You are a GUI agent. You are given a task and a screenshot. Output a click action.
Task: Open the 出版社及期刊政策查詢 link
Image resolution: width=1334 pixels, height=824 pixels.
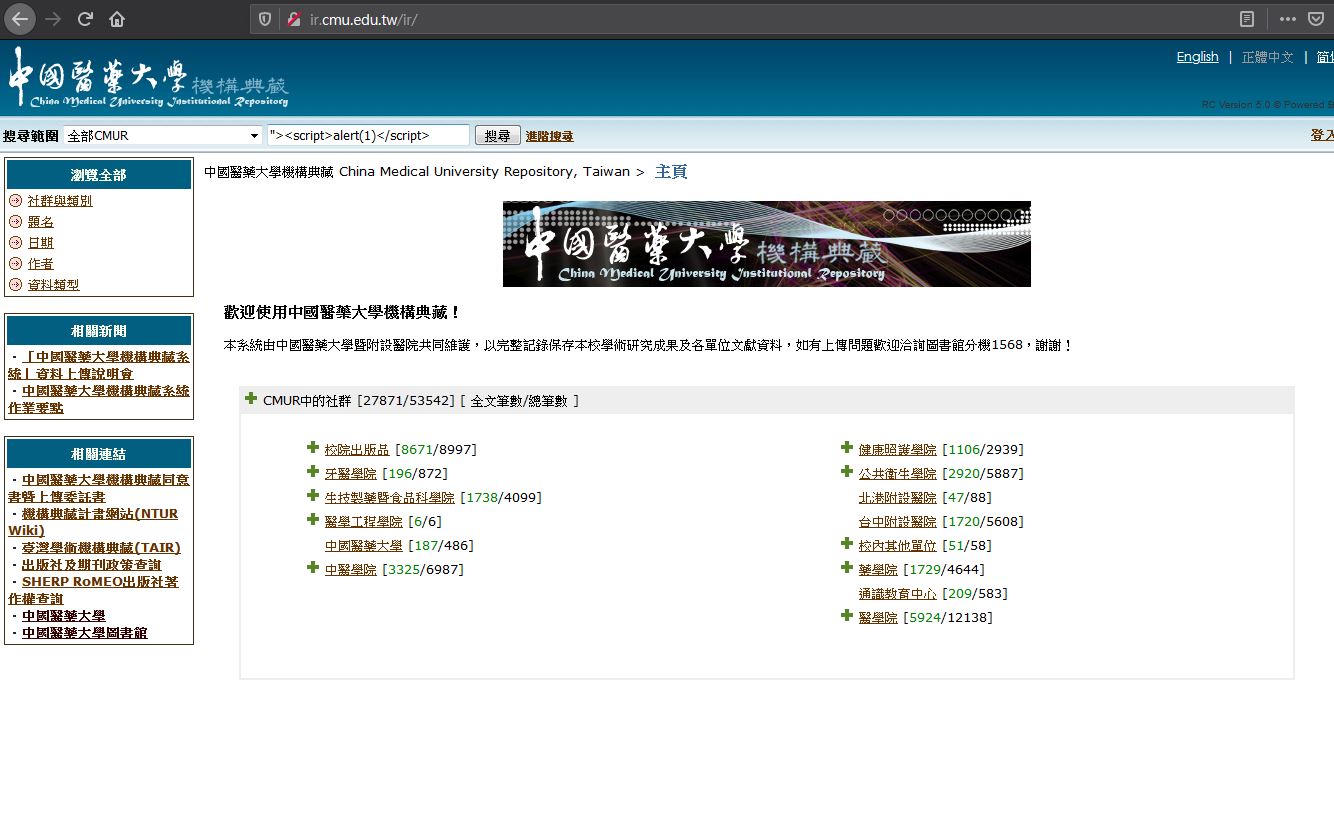92,565
